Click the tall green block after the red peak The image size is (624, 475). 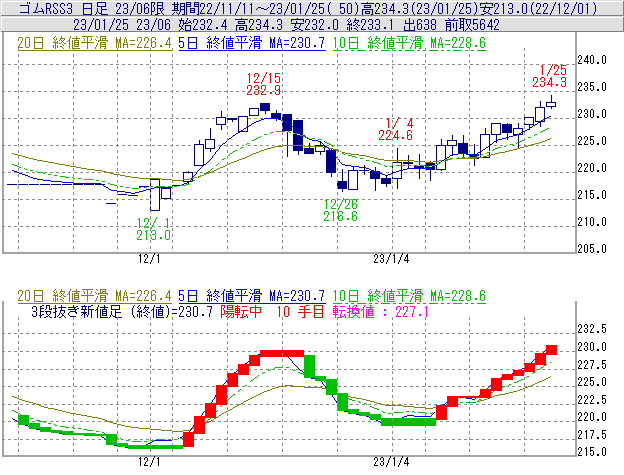[x=309, y=366]
